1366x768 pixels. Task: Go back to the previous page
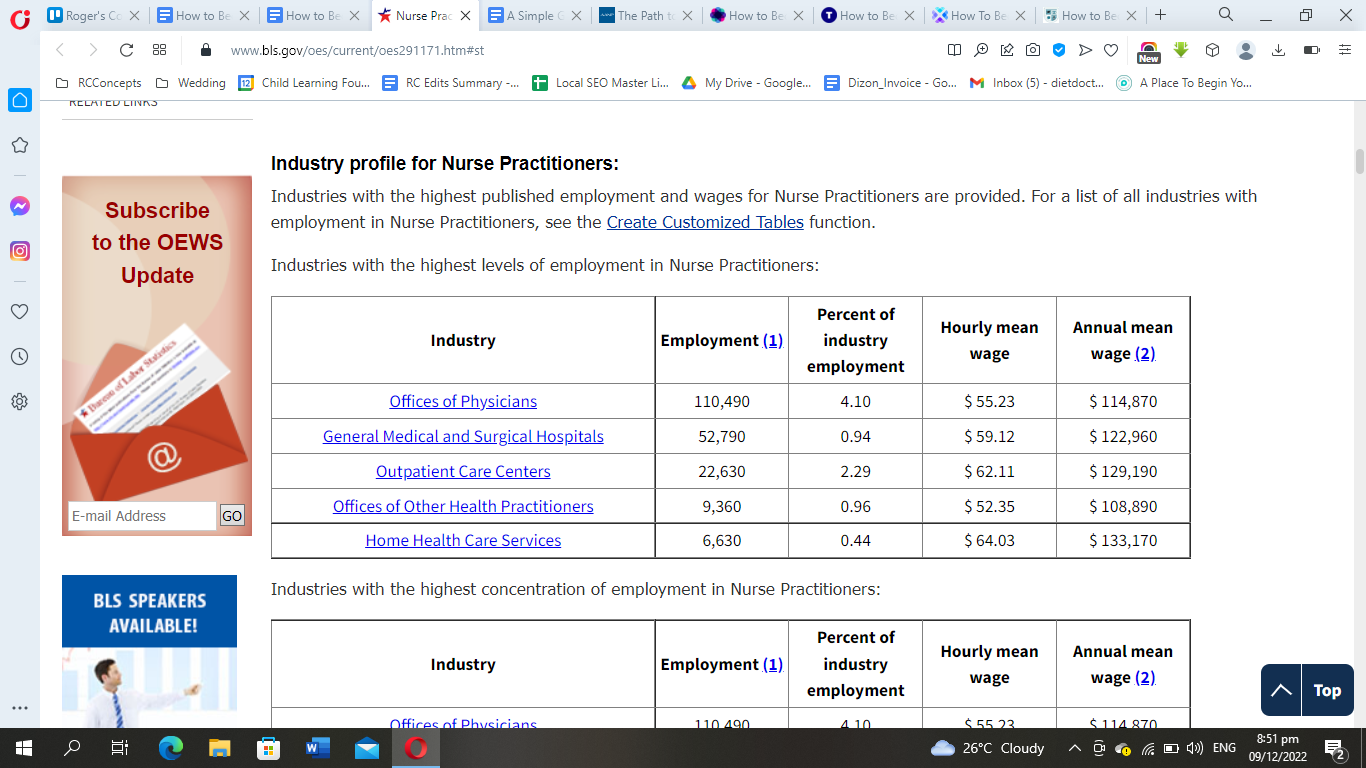(x=60, y=50)
